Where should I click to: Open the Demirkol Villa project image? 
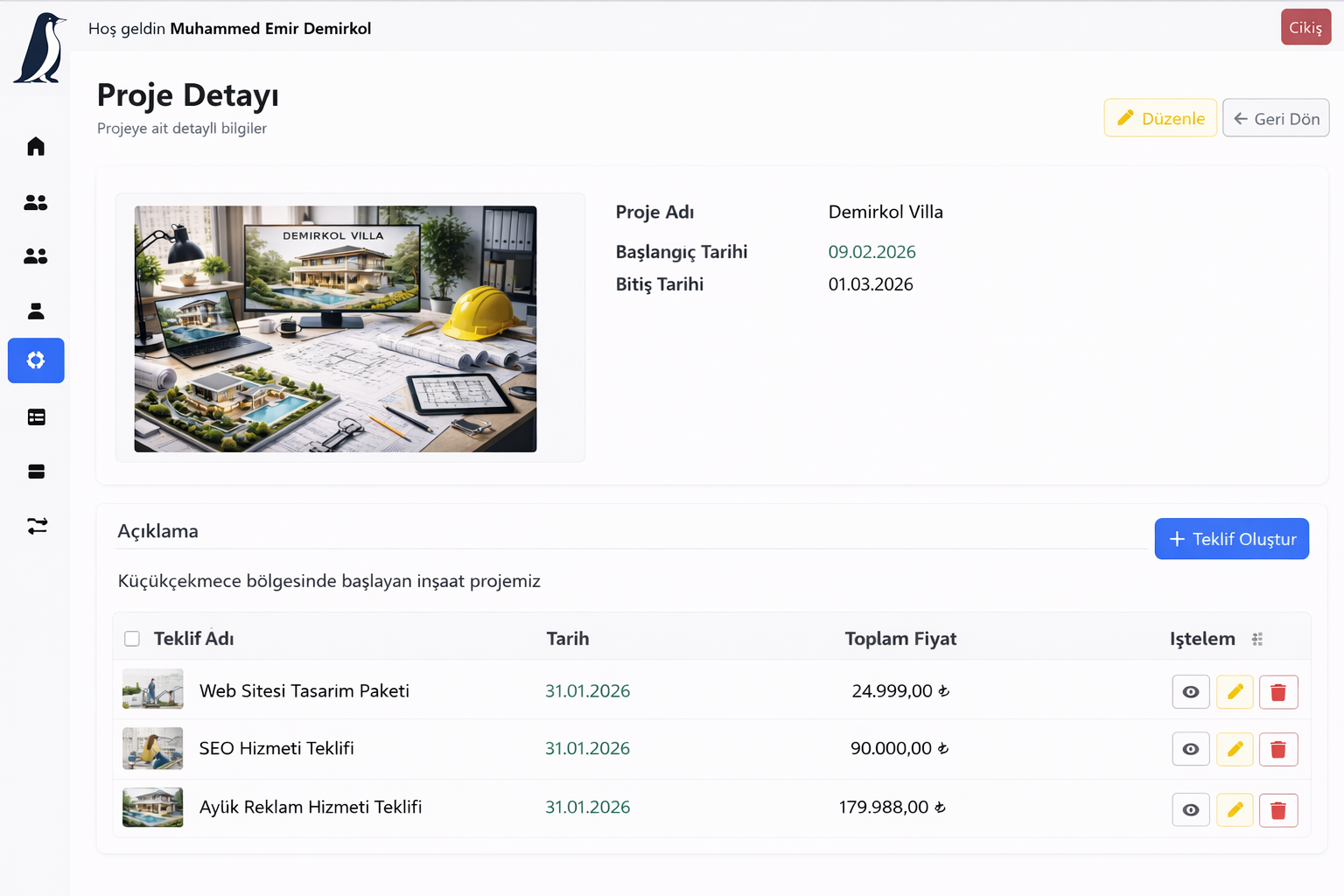335,329
